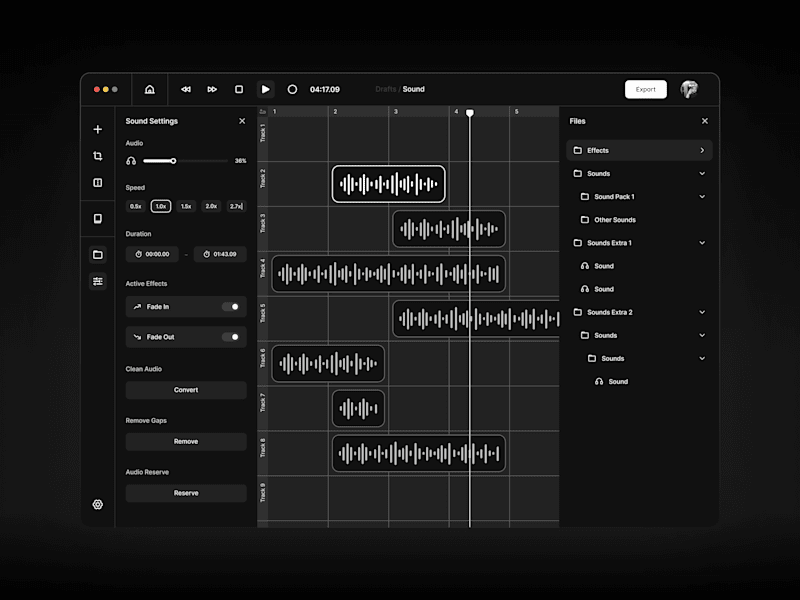The width and height of the screenshot is (800, 600).
Task: Toggle the Fade Out effect switch
Action: tap(231, 337)
